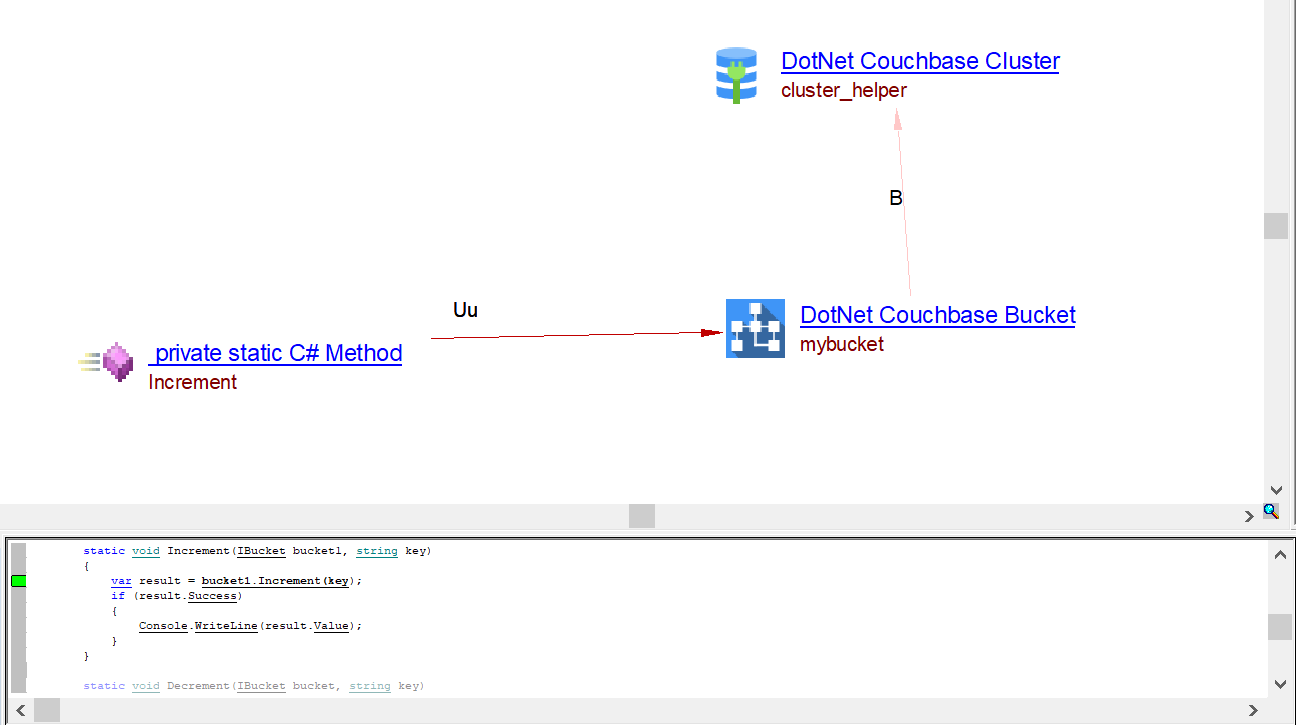Open the DotNet Couchbase Bucket link

tap(937, 315)
